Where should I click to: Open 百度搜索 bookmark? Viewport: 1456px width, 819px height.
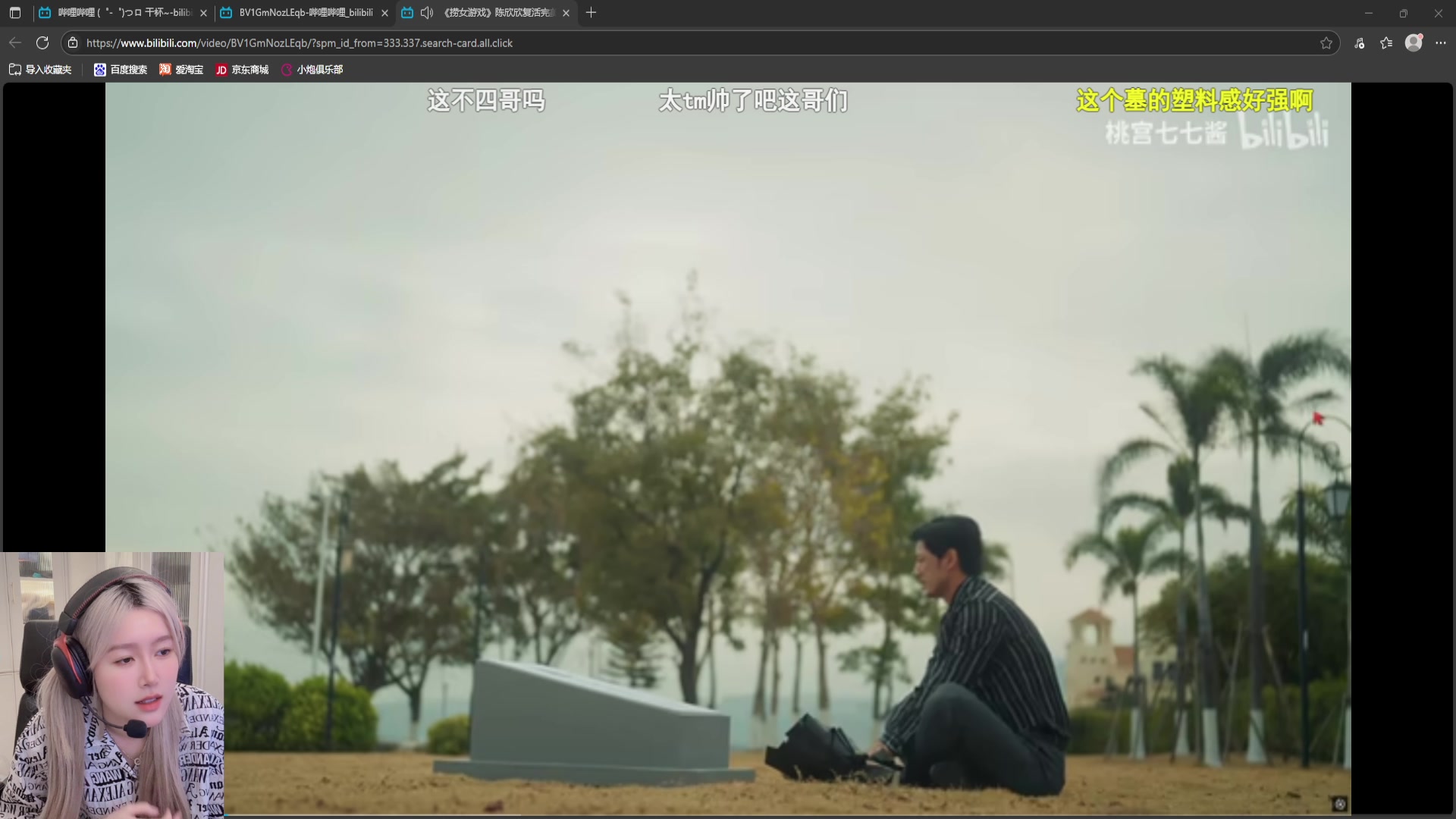[x=121, y=70]
